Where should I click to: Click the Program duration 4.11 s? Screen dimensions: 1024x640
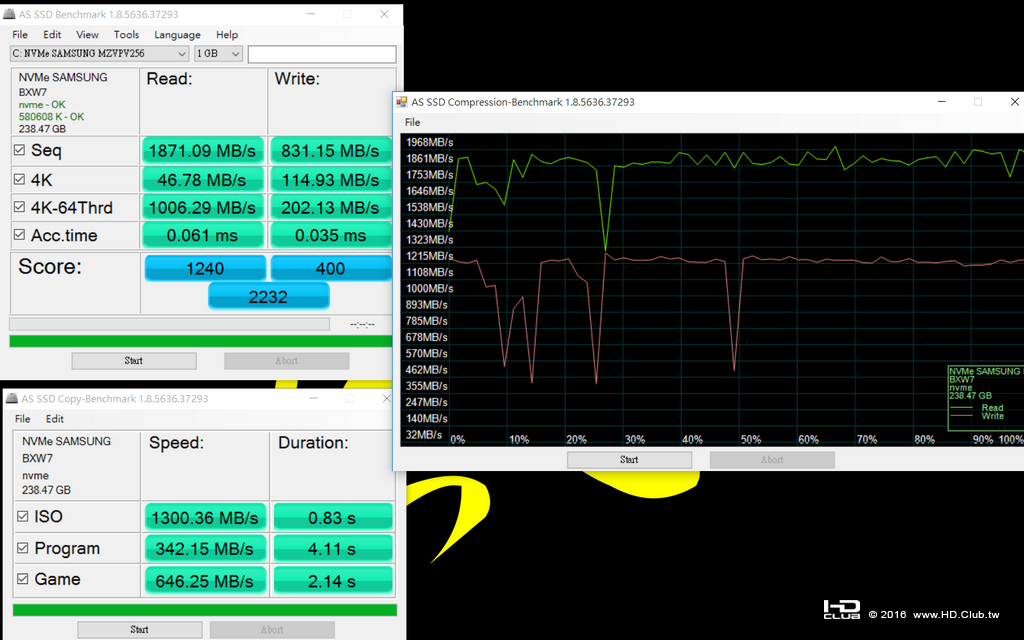click(x=332, y=549)
